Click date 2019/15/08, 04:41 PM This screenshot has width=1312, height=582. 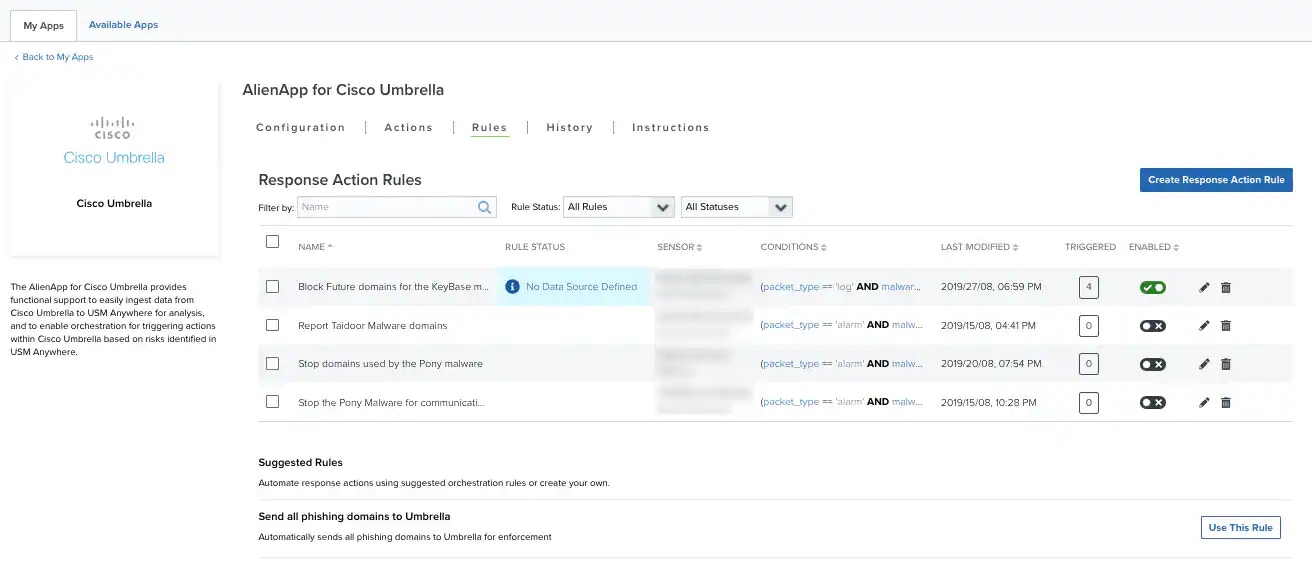pyautogui.click(x=991, y=325)
